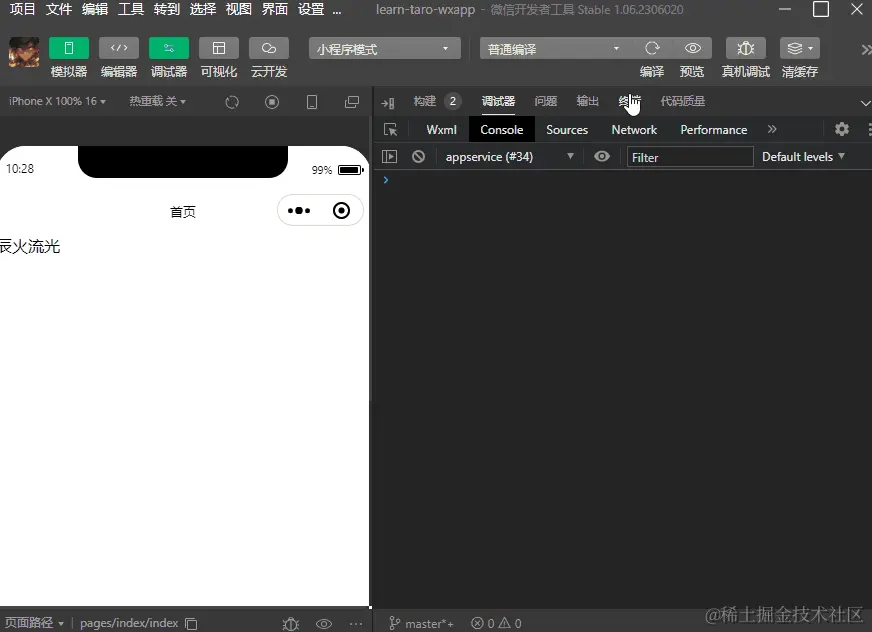Click the inspect element picker in debugger
The width and height of the screenshot is (872, 632).
(390, 129)
